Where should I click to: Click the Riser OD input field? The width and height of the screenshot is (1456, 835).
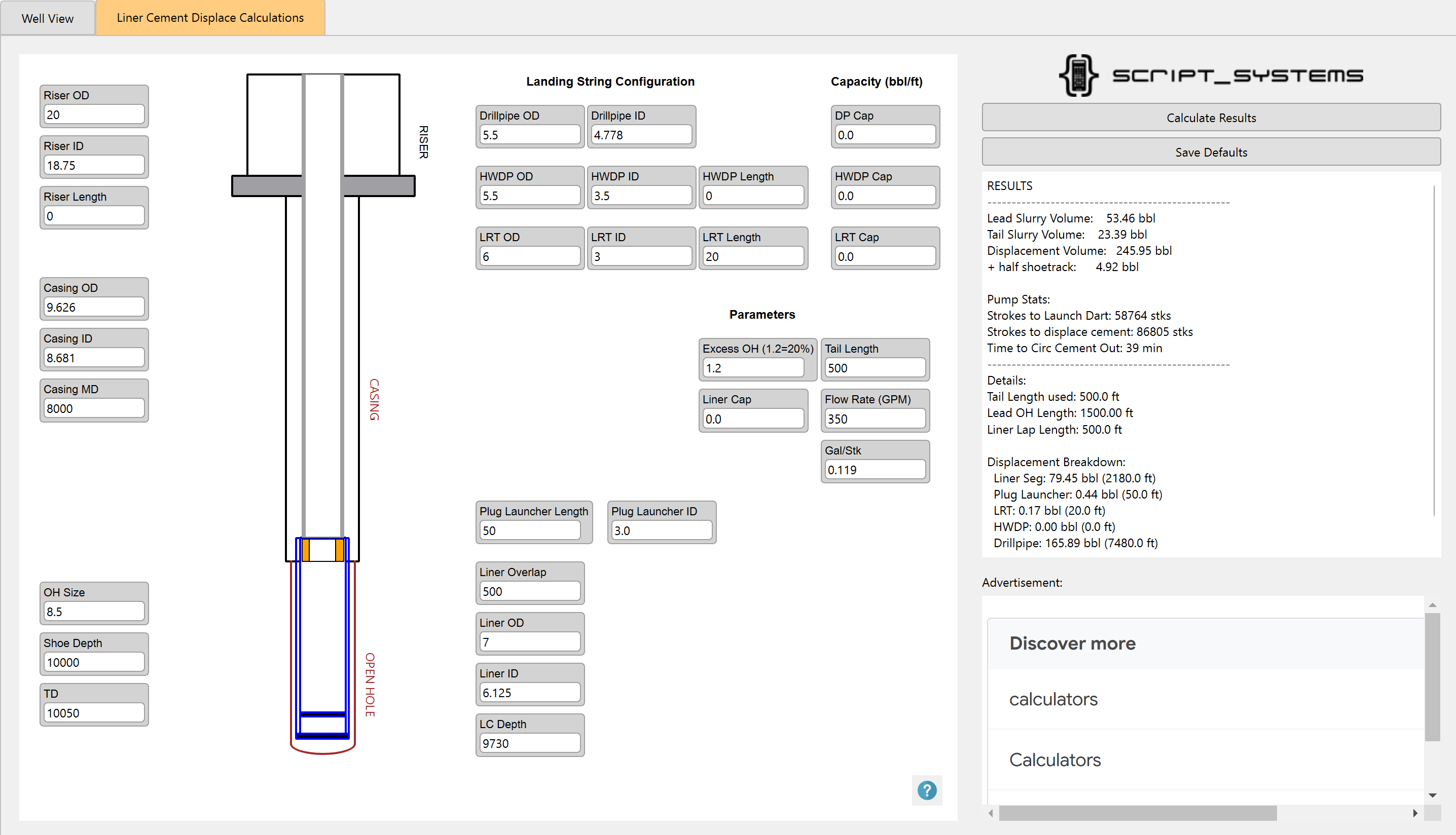pyautogui.click(x=93, y=114)
